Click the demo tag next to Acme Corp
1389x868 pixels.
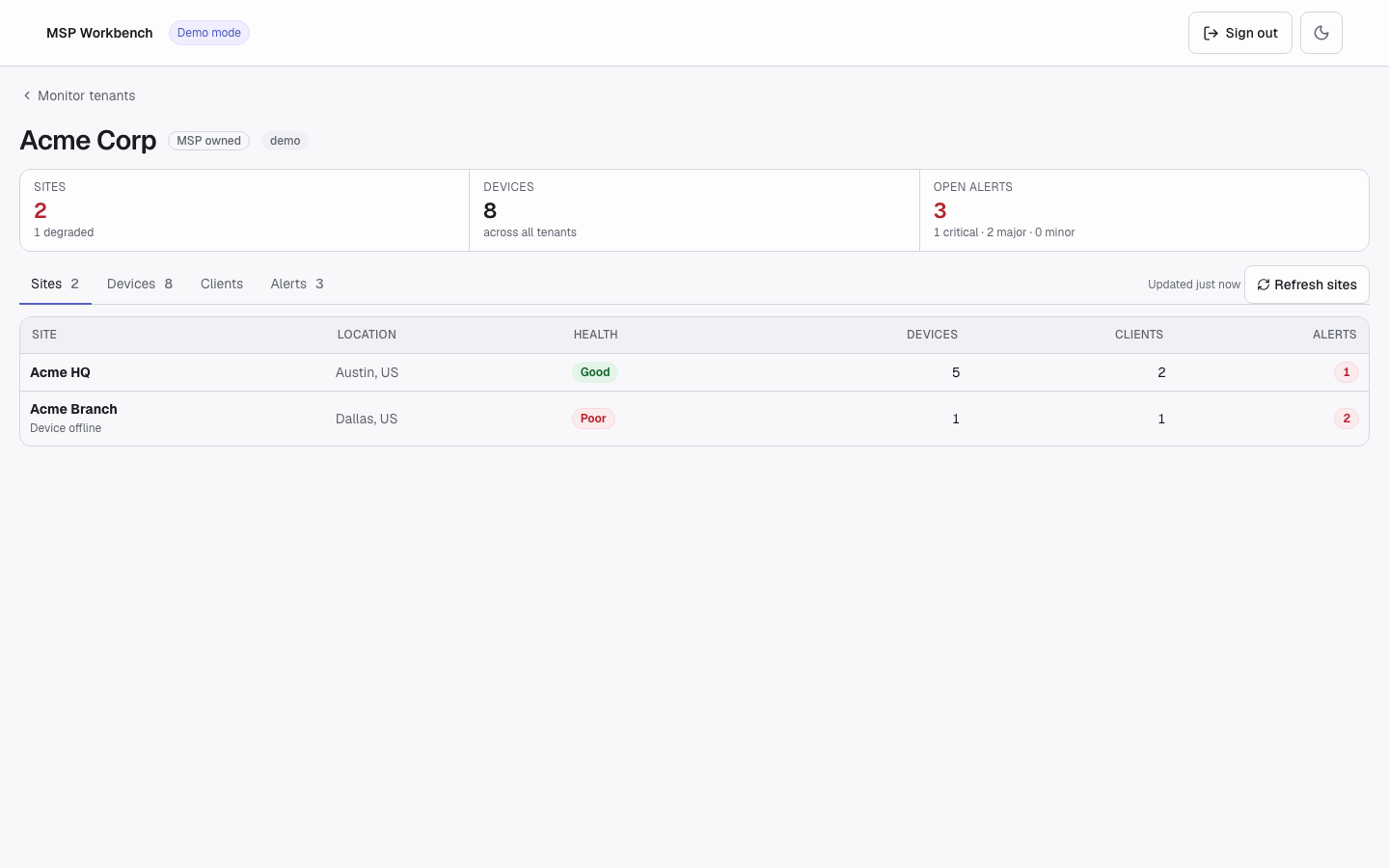click(x=286, y=141)
